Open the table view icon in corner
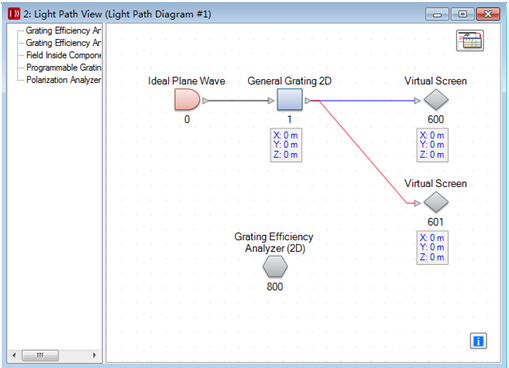The height and width of the screenshot is (368, 509). point(470,41)
